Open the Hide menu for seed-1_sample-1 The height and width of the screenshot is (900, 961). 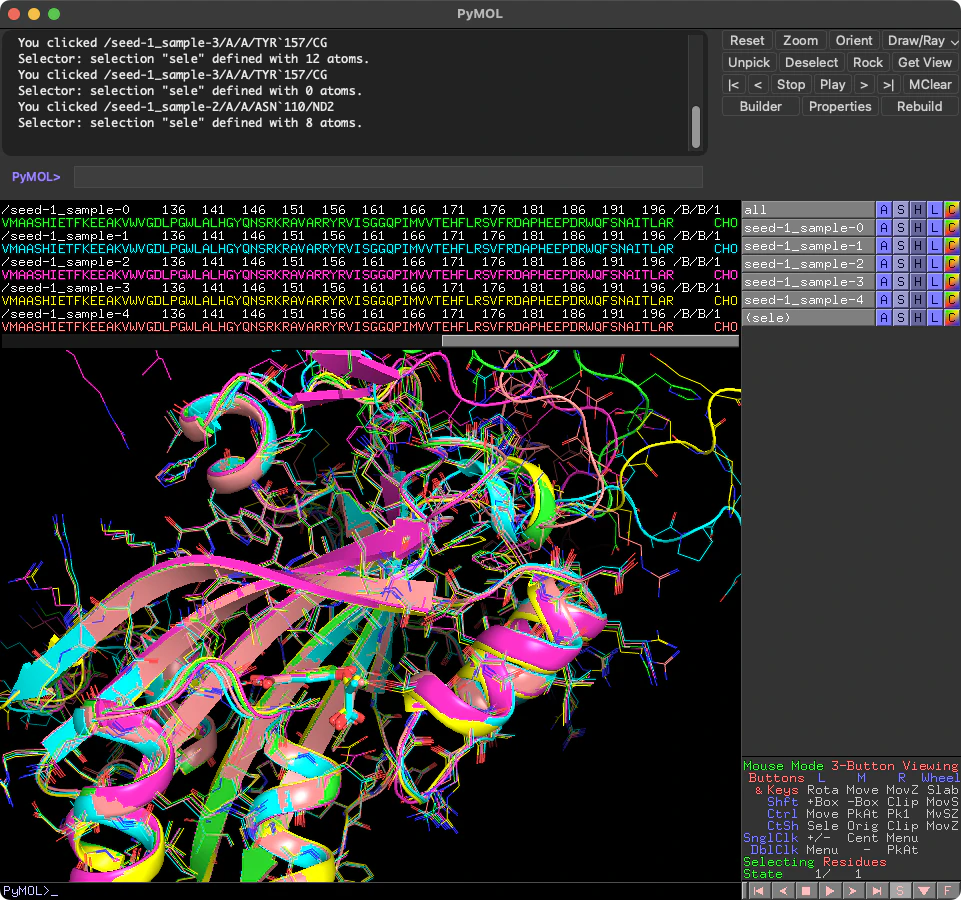tap(917, 246)
